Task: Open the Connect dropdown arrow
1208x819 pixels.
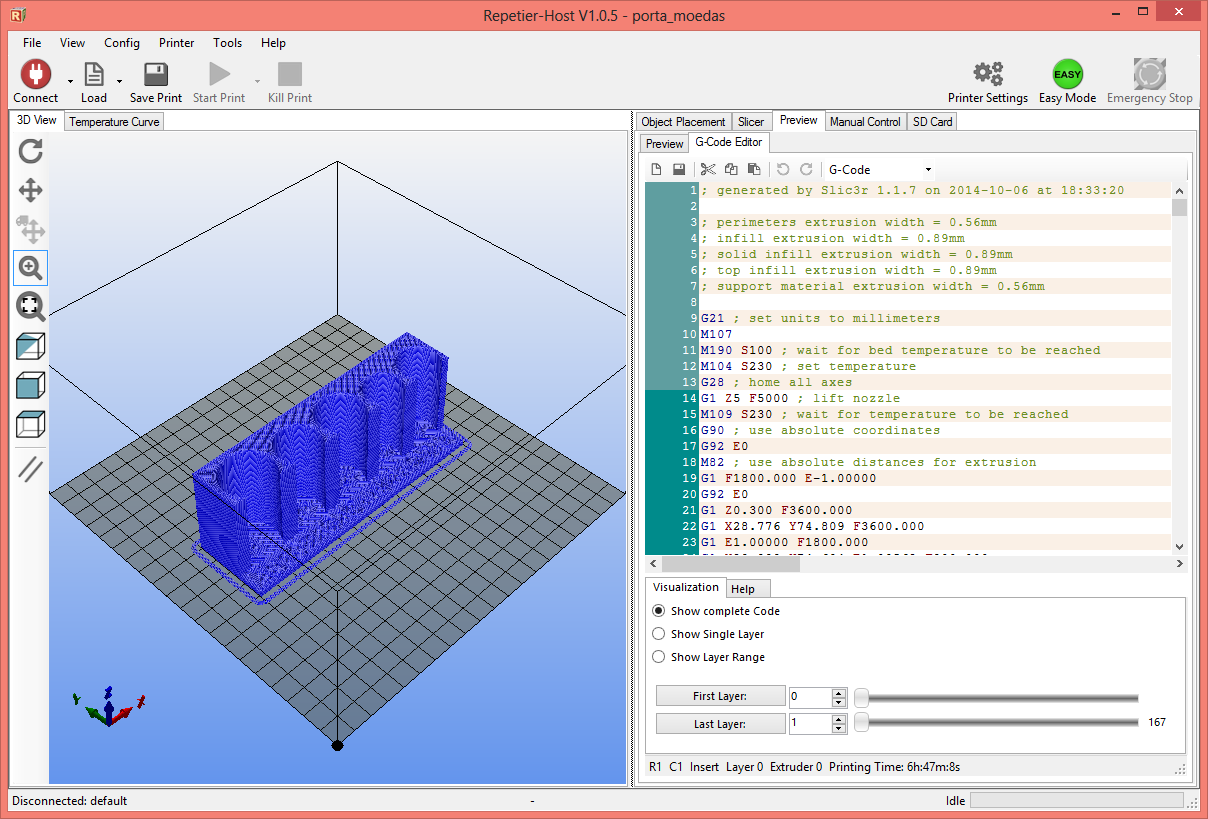Action: click(x=70, y=81)
